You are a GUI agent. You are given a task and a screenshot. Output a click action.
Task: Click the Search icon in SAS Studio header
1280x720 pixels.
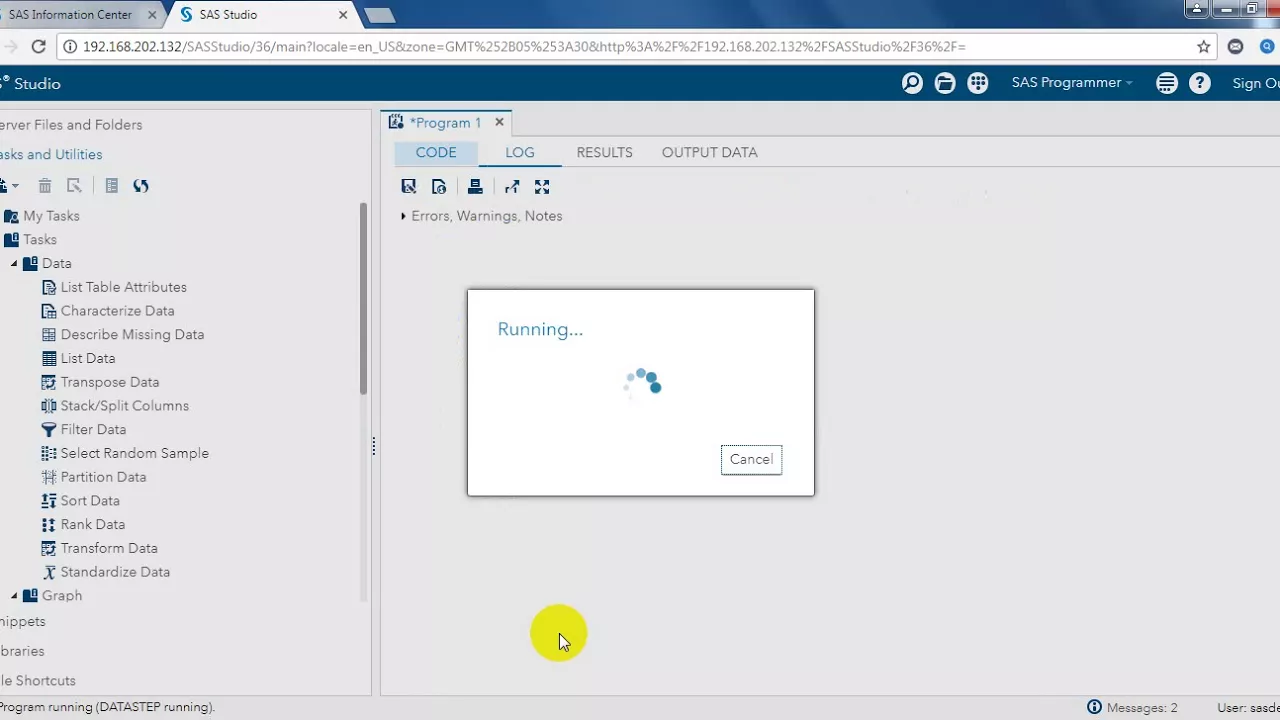(x=912, y=84)
